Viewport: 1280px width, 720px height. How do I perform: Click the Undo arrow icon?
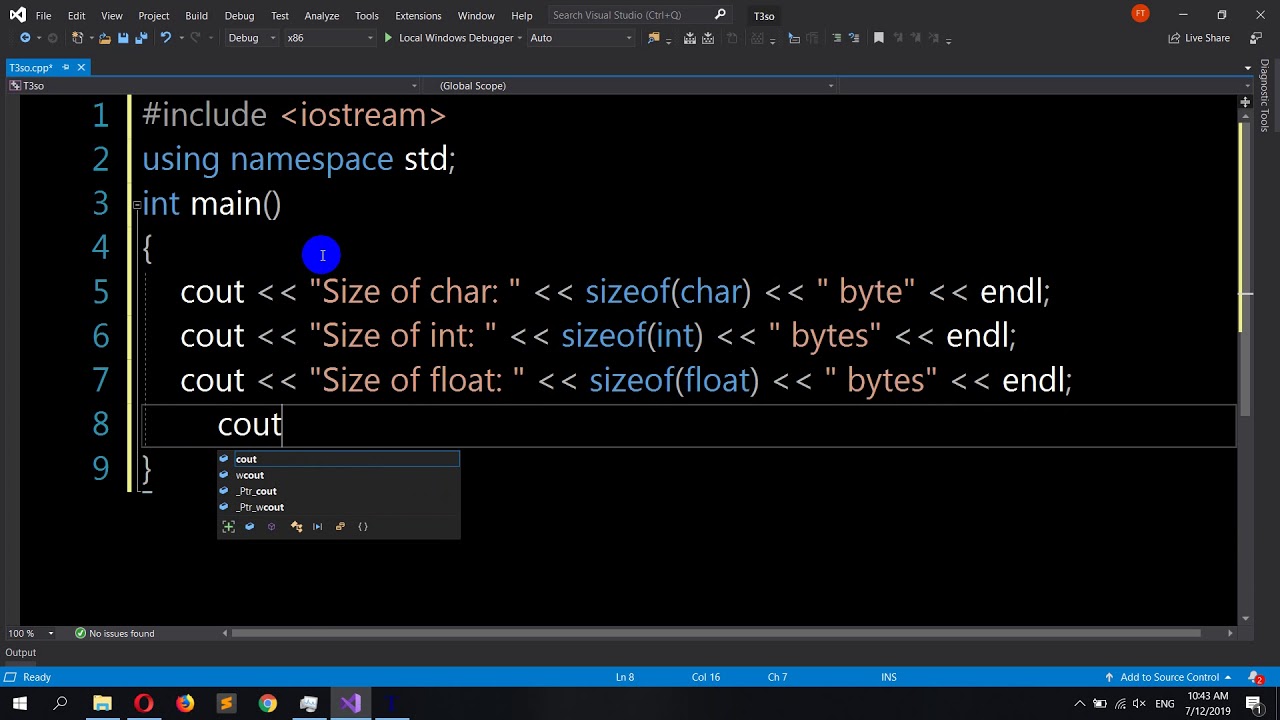pos(165,38)
